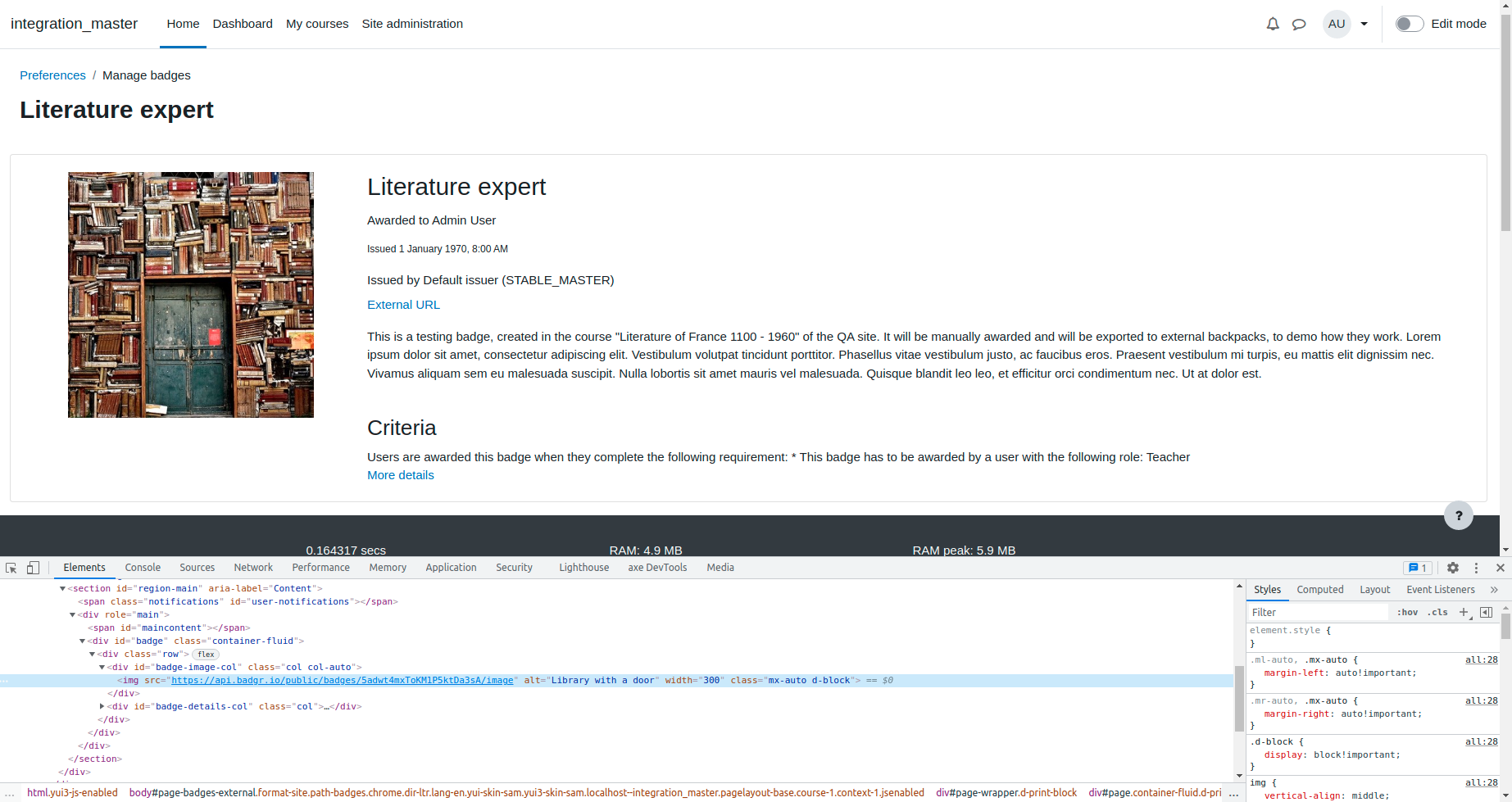Select the Event Listeners sidebar tab
This screenshot has width=1512, height=802.
tap(1441, 590)
